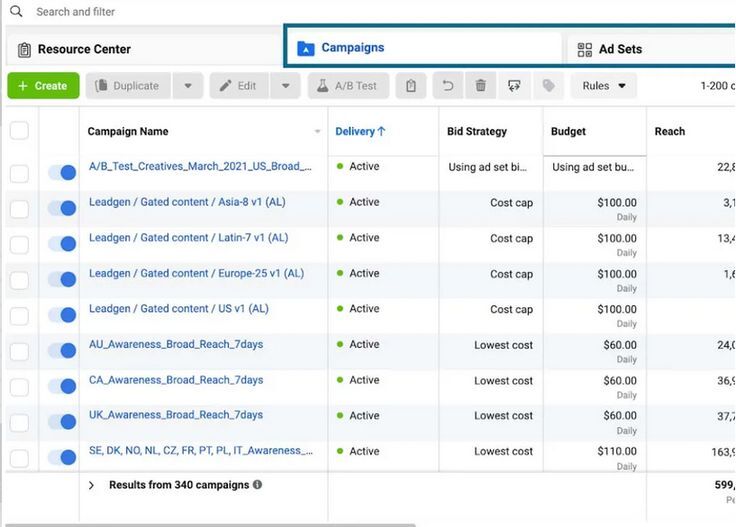Select all campaigns with header checkbox
This screenshot has width=736, height=527.
pos(19,131)
